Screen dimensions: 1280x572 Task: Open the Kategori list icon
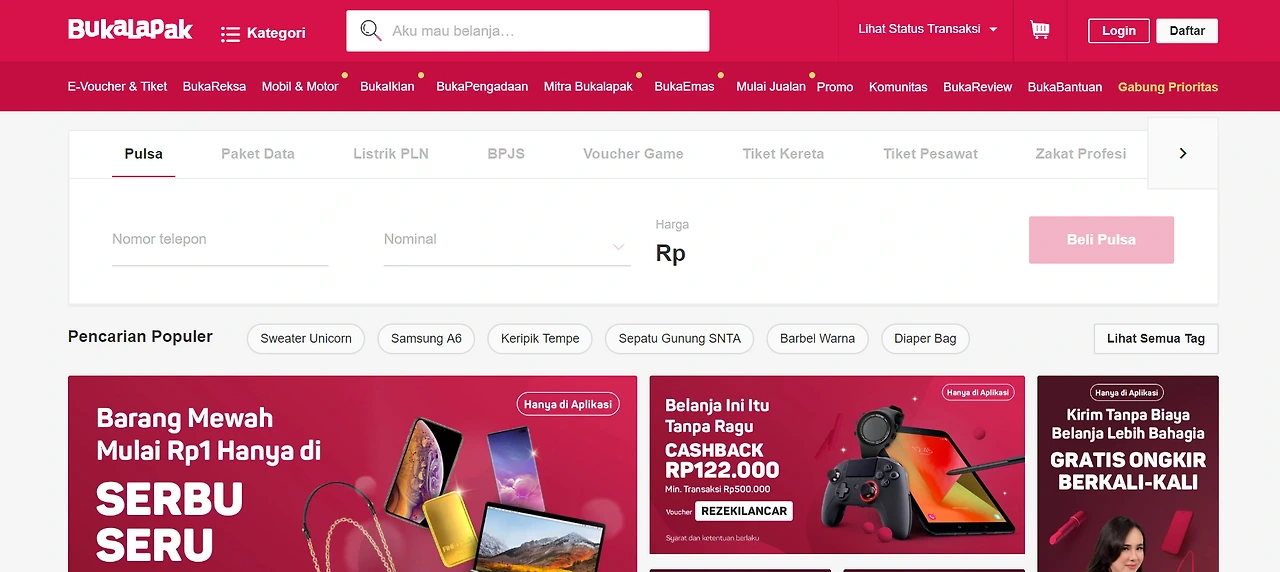[230, 34]
